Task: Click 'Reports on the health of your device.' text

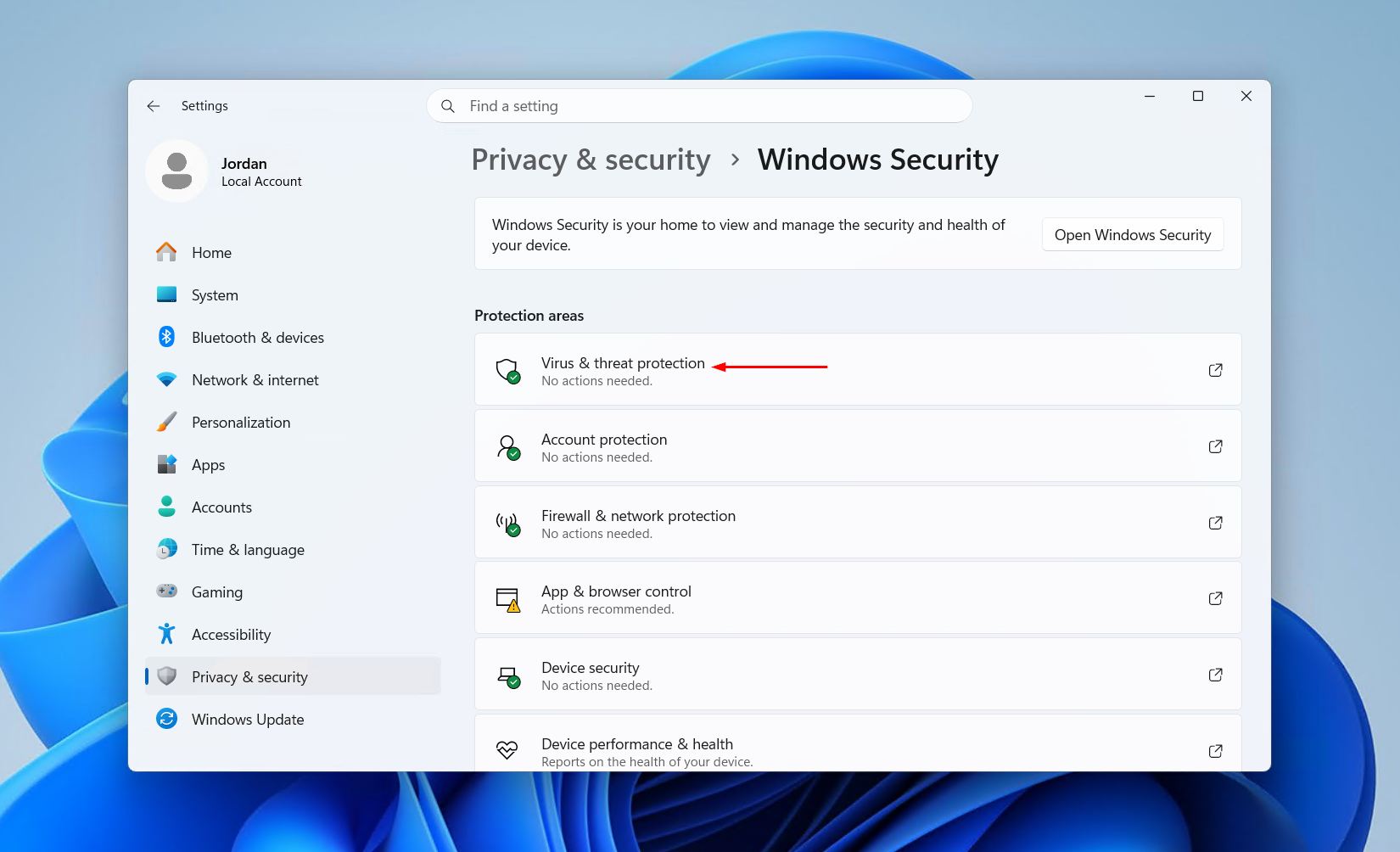Action: point(647,762)
